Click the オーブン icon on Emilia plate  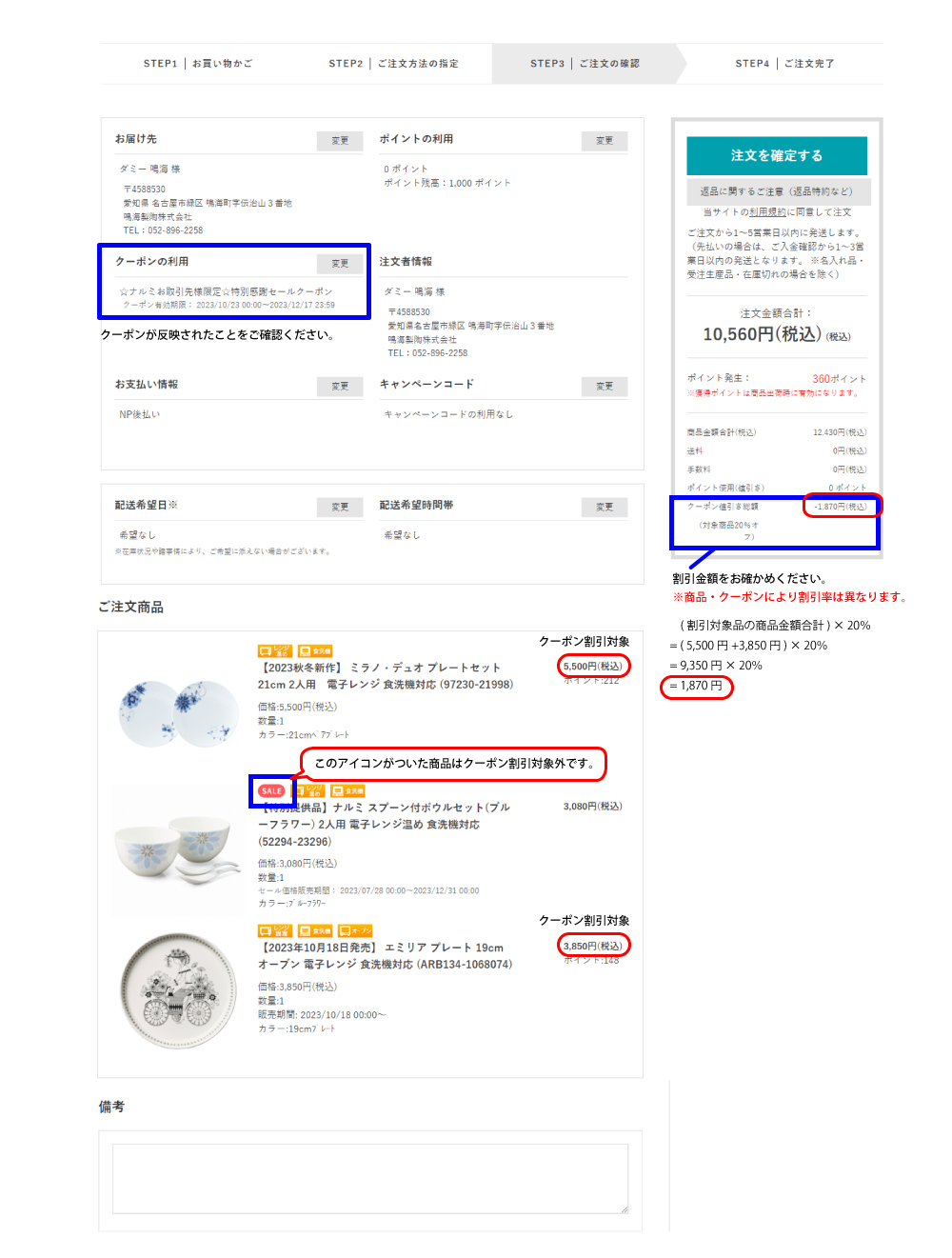pyautogui.click(x=355, y=930)
